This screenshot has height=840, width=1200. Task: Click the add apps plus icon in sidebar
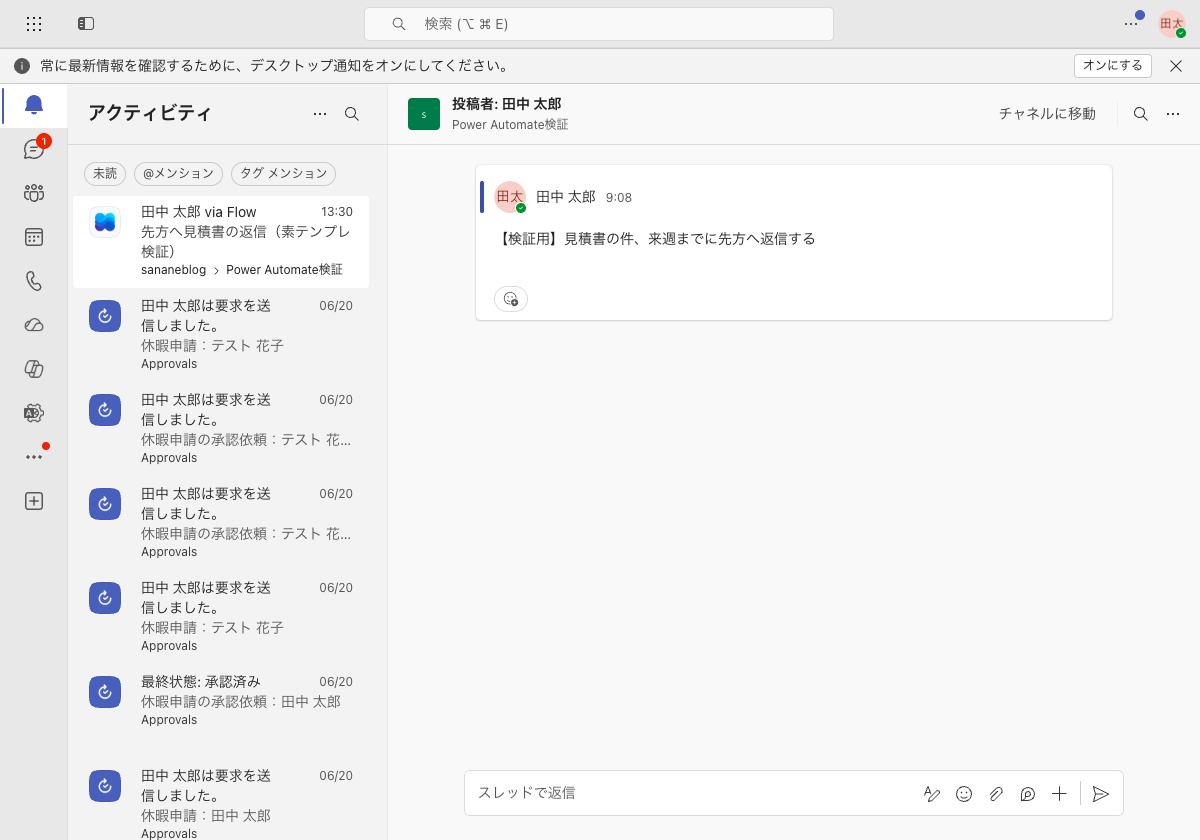(34, 501)
